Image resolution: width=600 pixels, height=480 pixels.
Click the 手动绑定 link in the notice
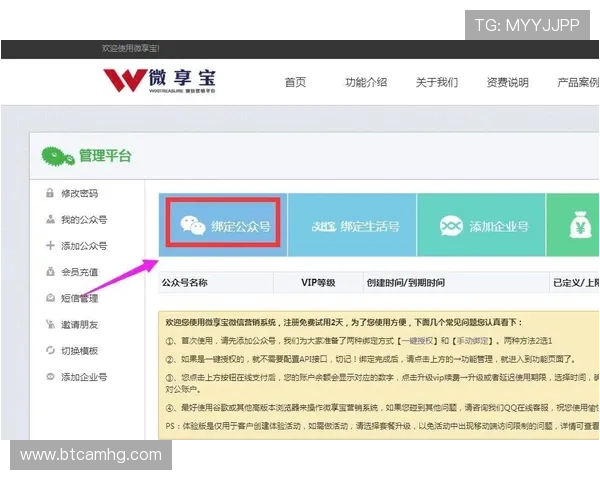(x=473, y=341)
